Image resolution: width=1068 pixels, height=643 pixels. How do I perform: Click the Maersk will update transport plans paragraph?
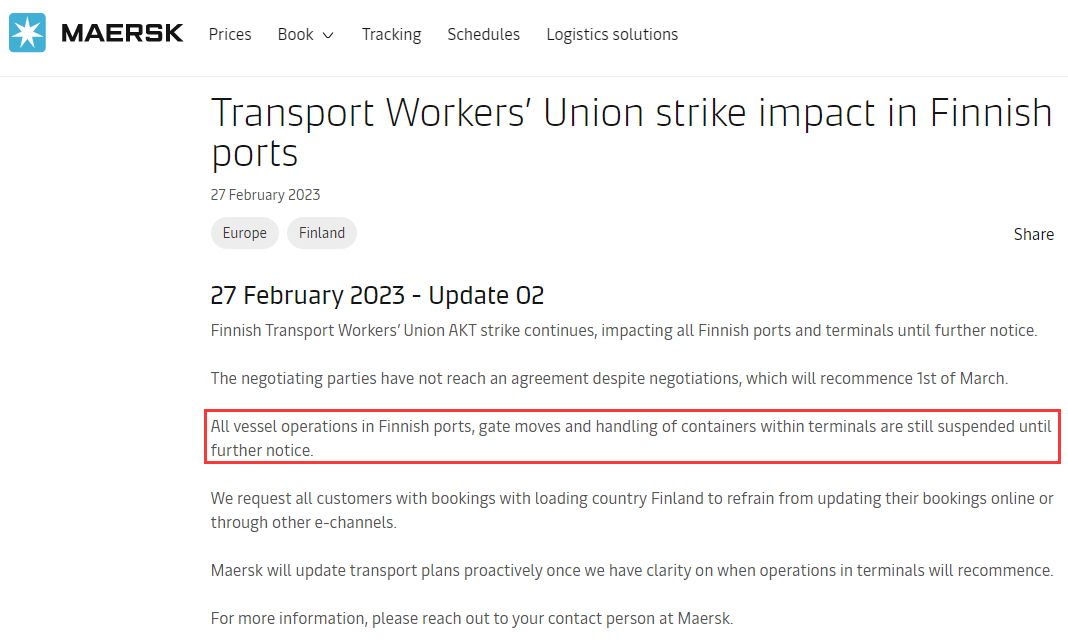pyautogui.click(x=632, y=570)
